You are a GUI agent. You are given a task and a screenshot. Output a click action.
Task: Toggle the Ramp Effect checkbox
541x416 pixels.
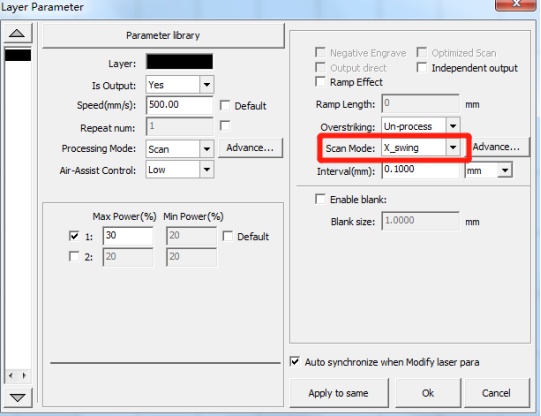click(x=321, y=82)
